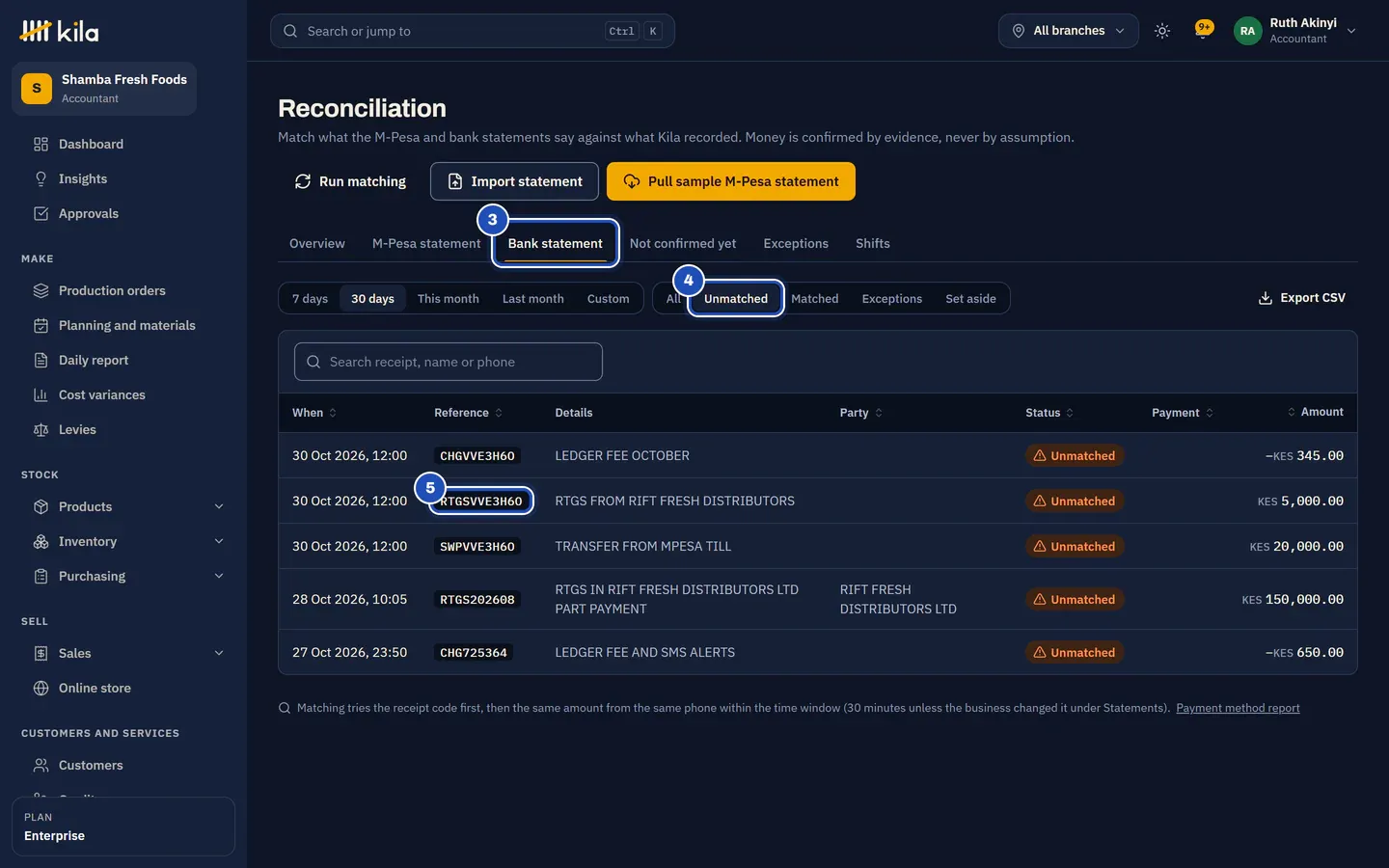The width and height of the screenshot is (1389, 868).
Task: Open the All branches dropdown
Action: pos(1069,31)
